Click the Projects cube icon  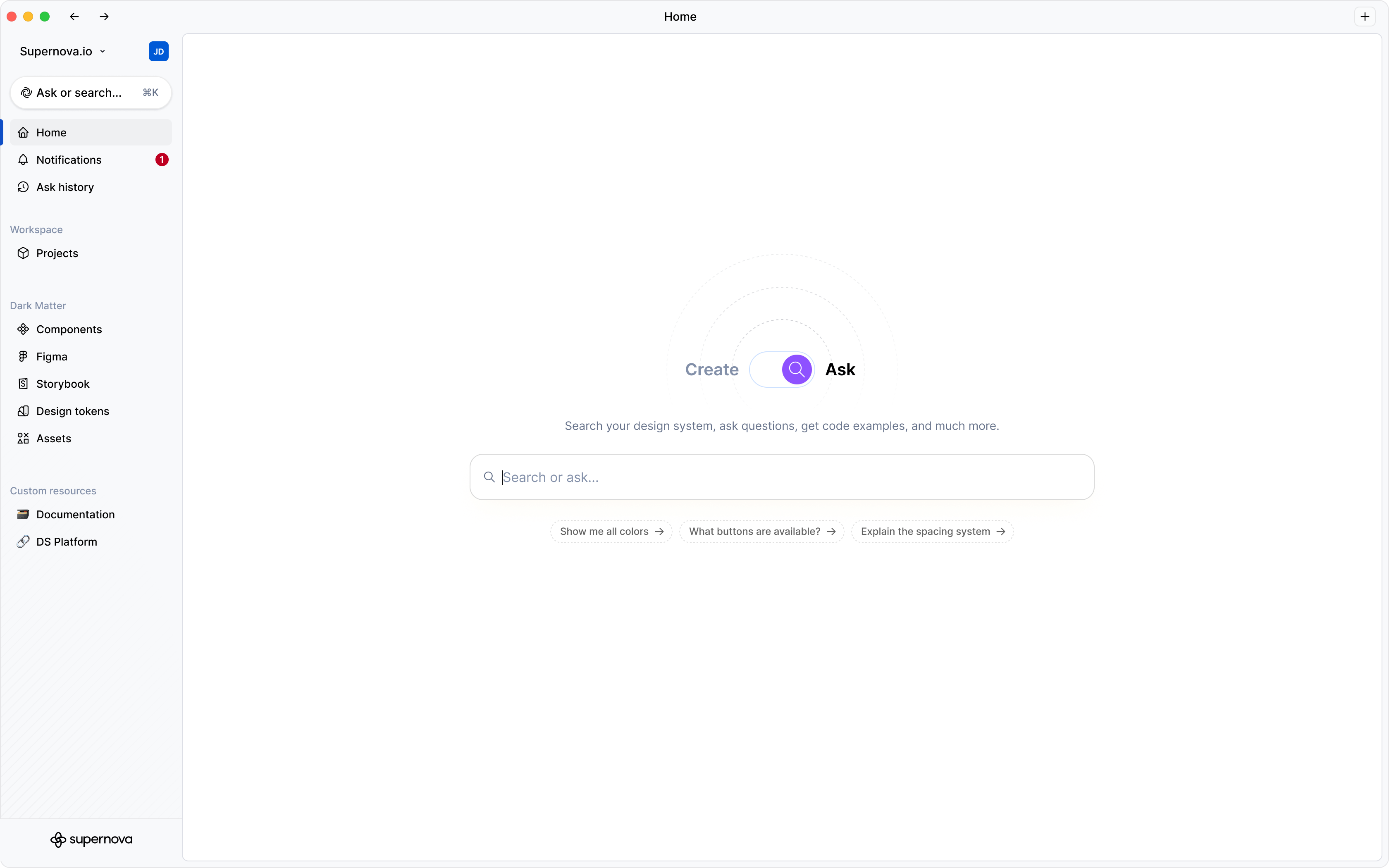tap(23, 253)
